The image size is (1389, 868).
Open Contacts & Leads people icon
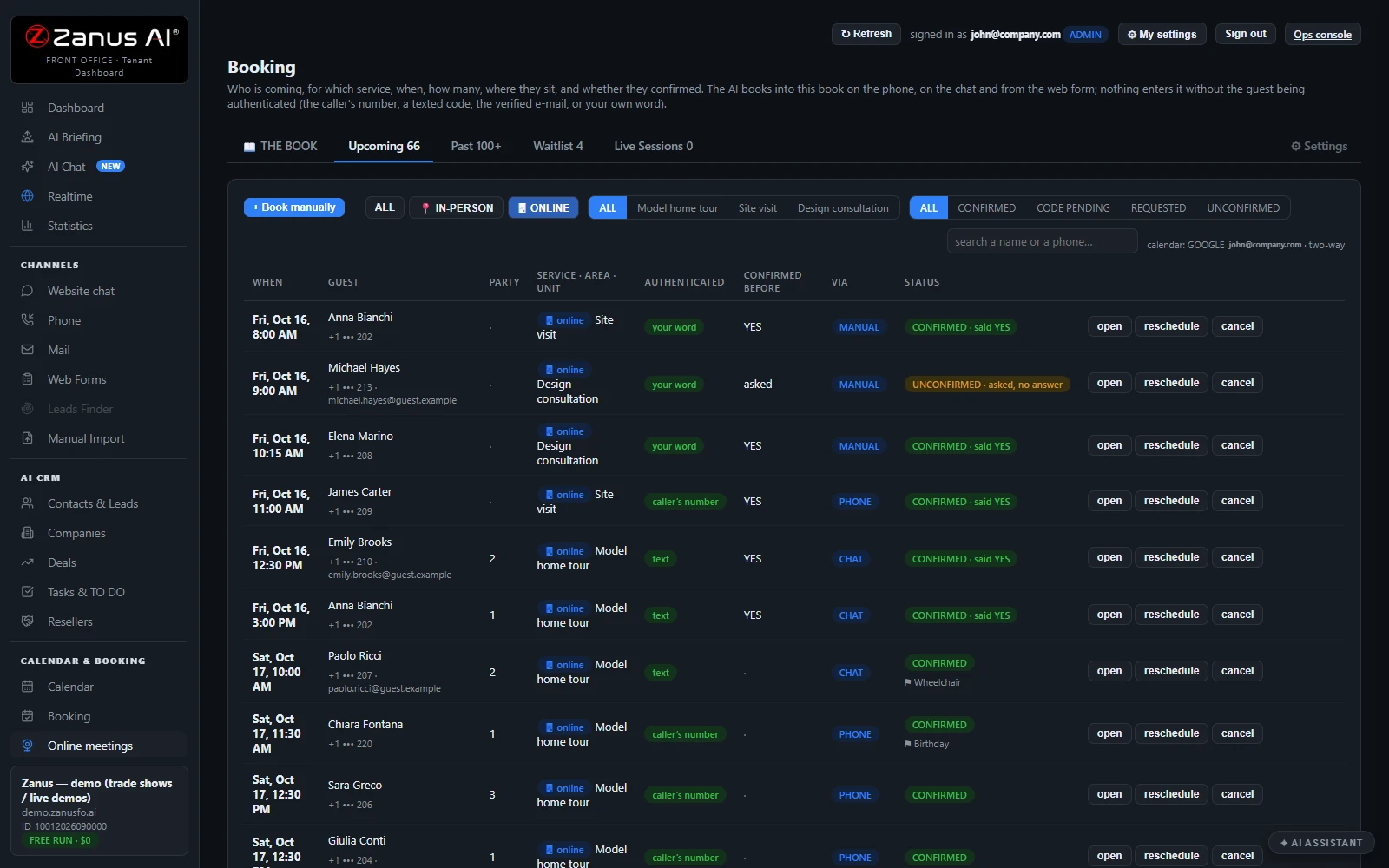[x=27, y=503]
